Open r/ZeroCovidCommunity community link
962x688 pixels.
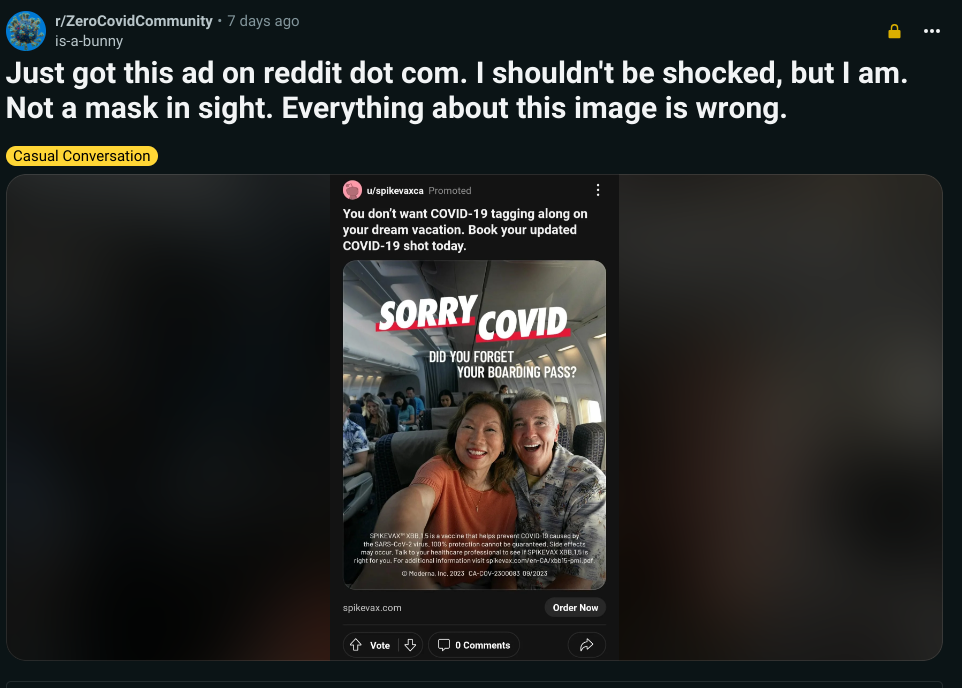coord(134,21)
